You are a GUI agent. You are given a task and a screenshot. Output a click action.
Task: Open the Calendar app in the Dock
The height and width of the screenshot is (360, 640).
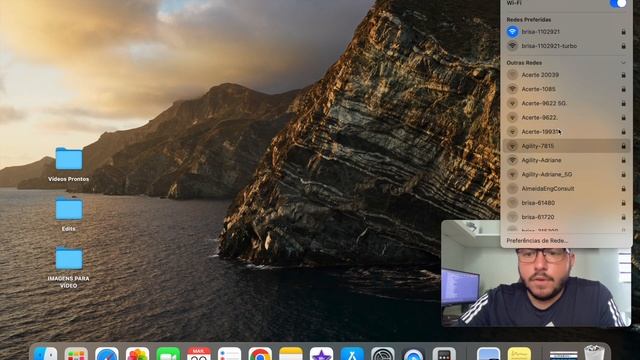(x=199, y=354)
